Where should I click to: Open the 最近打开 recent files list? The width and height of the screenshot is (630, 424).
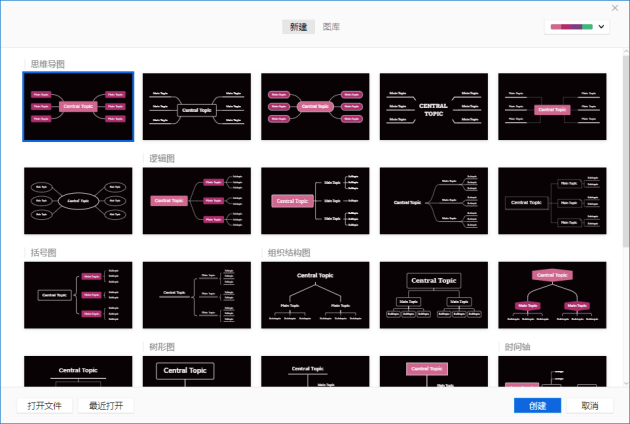coord(105,405)
